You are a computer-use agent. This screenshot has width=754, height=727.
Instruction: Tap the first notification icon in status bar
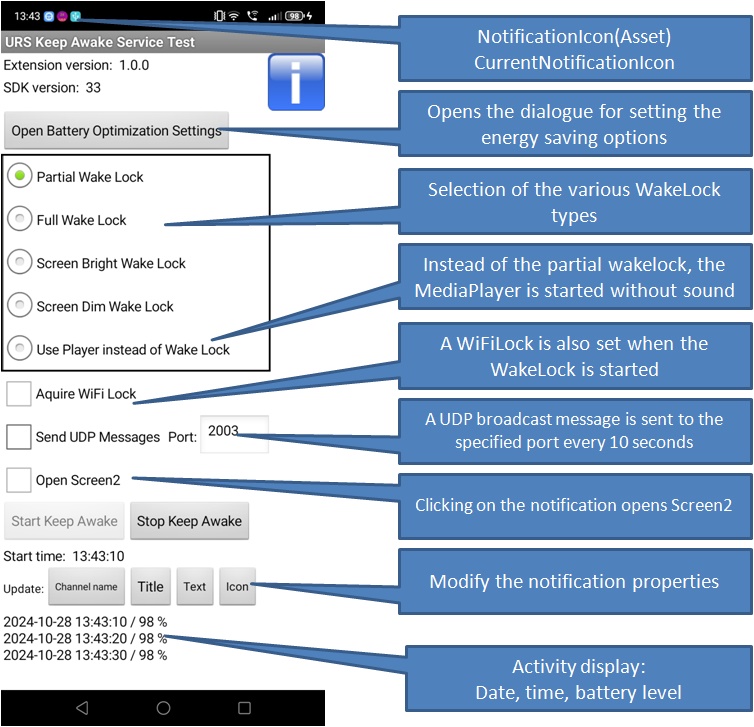49,16
